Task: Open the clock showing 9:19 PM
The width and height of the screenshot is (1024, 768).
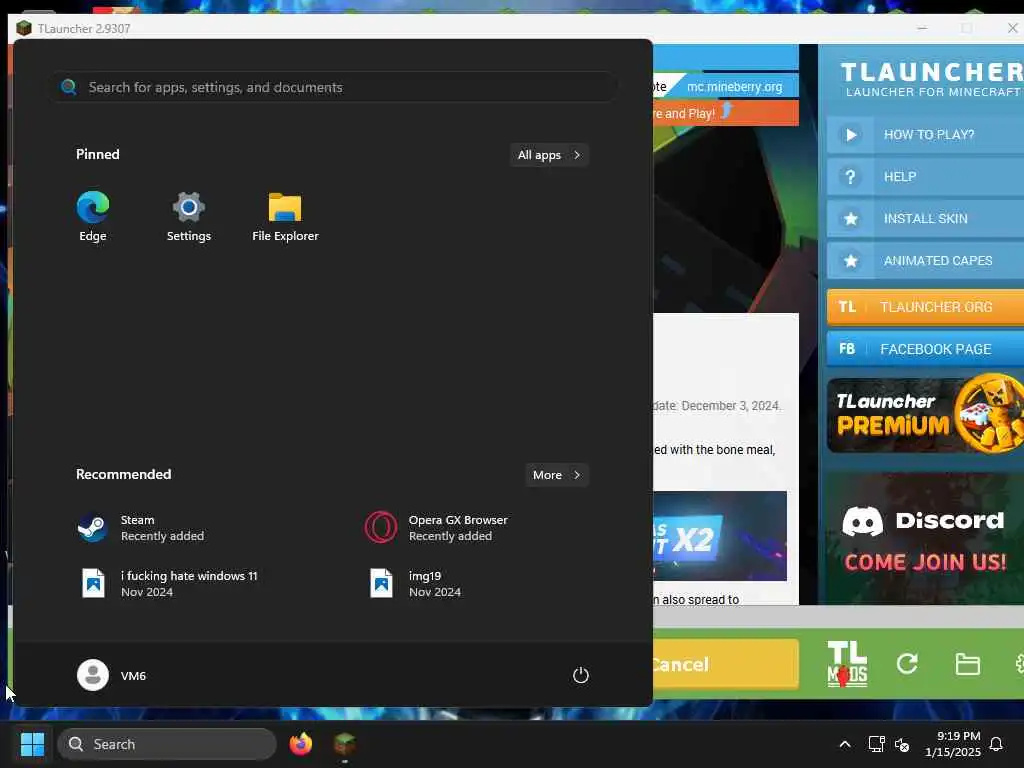Action: 953,744
